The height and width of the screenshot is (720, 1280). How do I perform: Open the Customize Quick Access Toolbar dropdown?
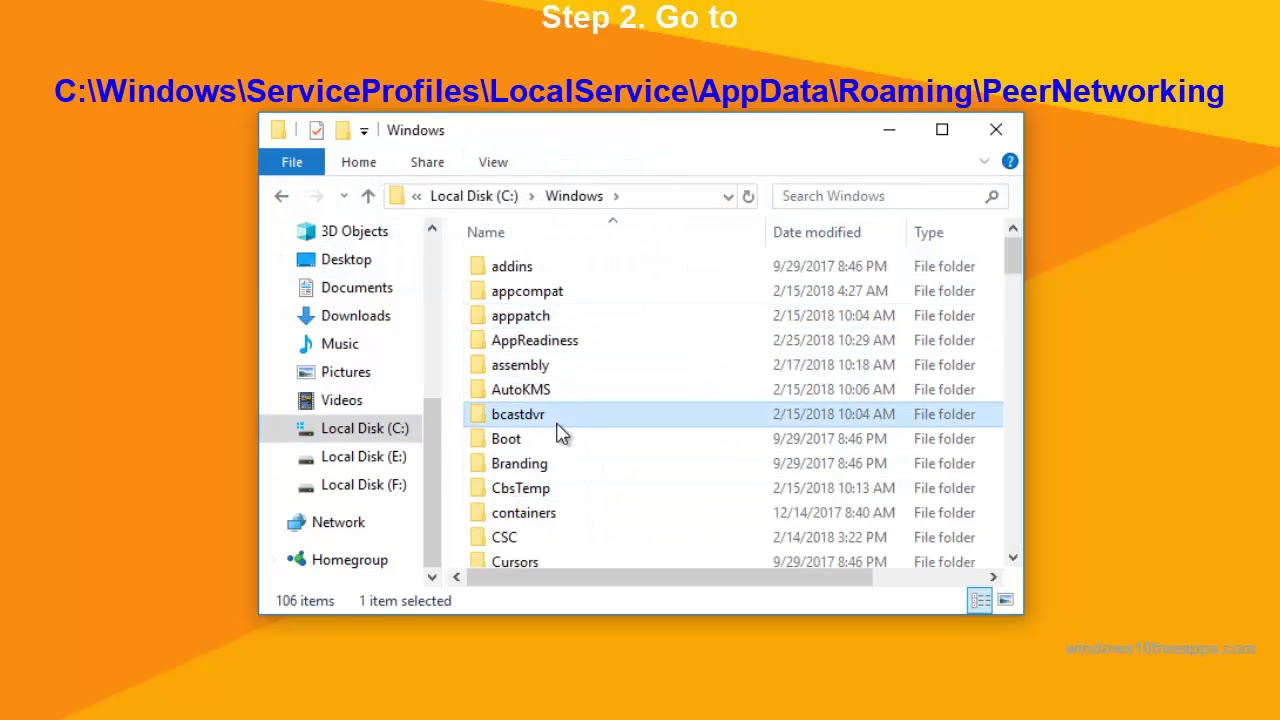(364, 130)
